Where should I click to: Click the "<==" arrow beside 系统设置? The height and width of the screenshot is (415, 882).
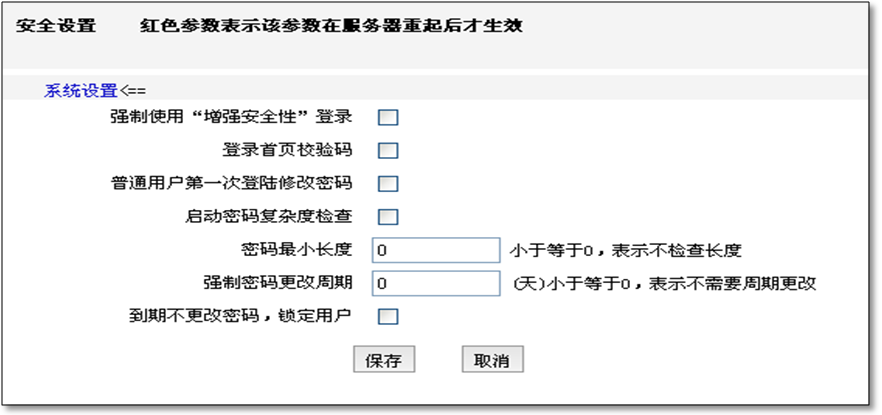tap(133, 90)
